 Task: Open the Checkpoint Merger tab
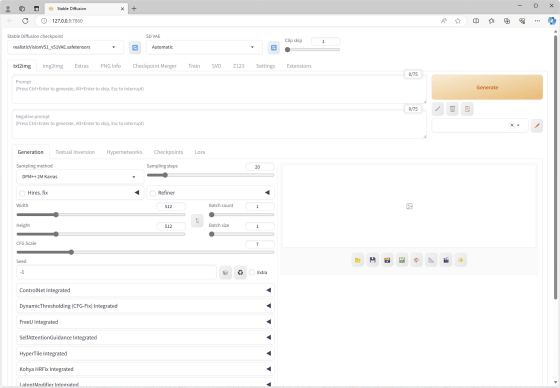tap(155, 66)
